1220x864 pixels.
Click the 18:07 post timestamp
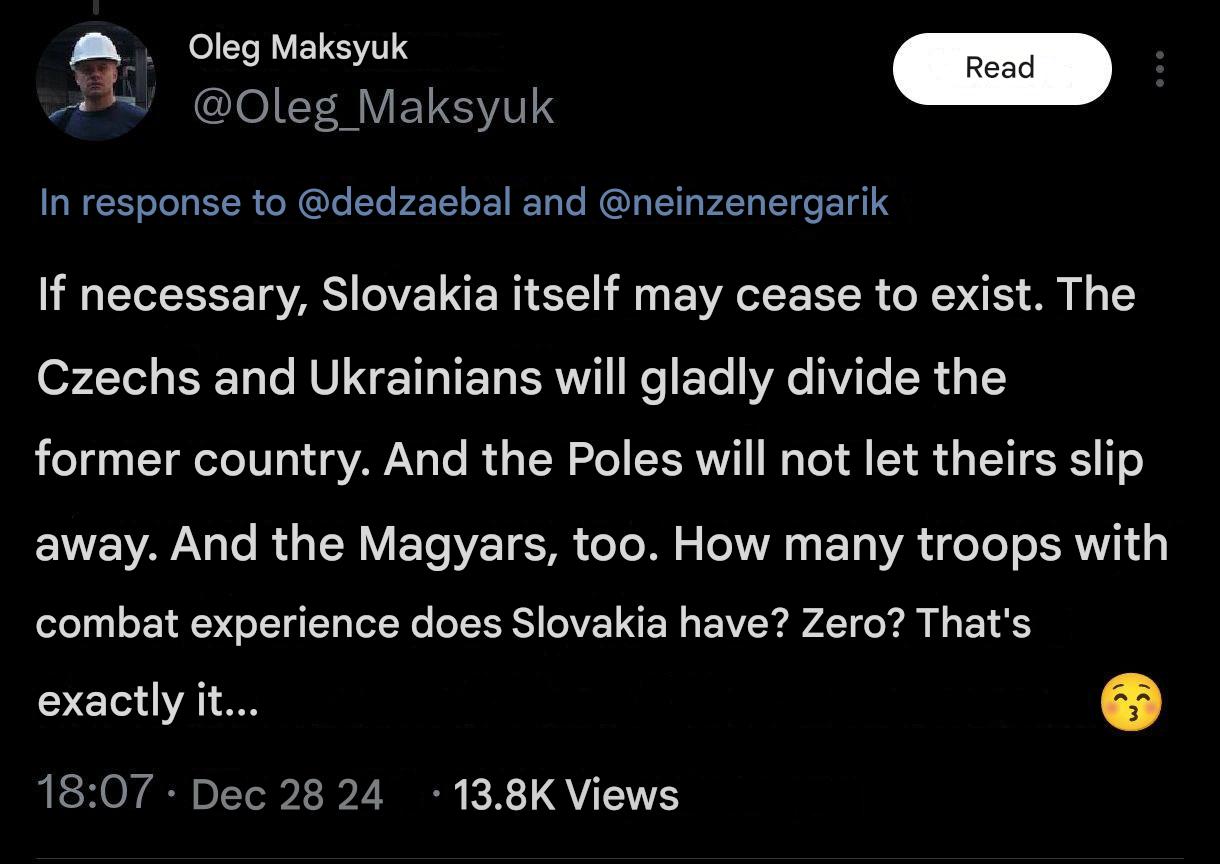pos(95,793)
